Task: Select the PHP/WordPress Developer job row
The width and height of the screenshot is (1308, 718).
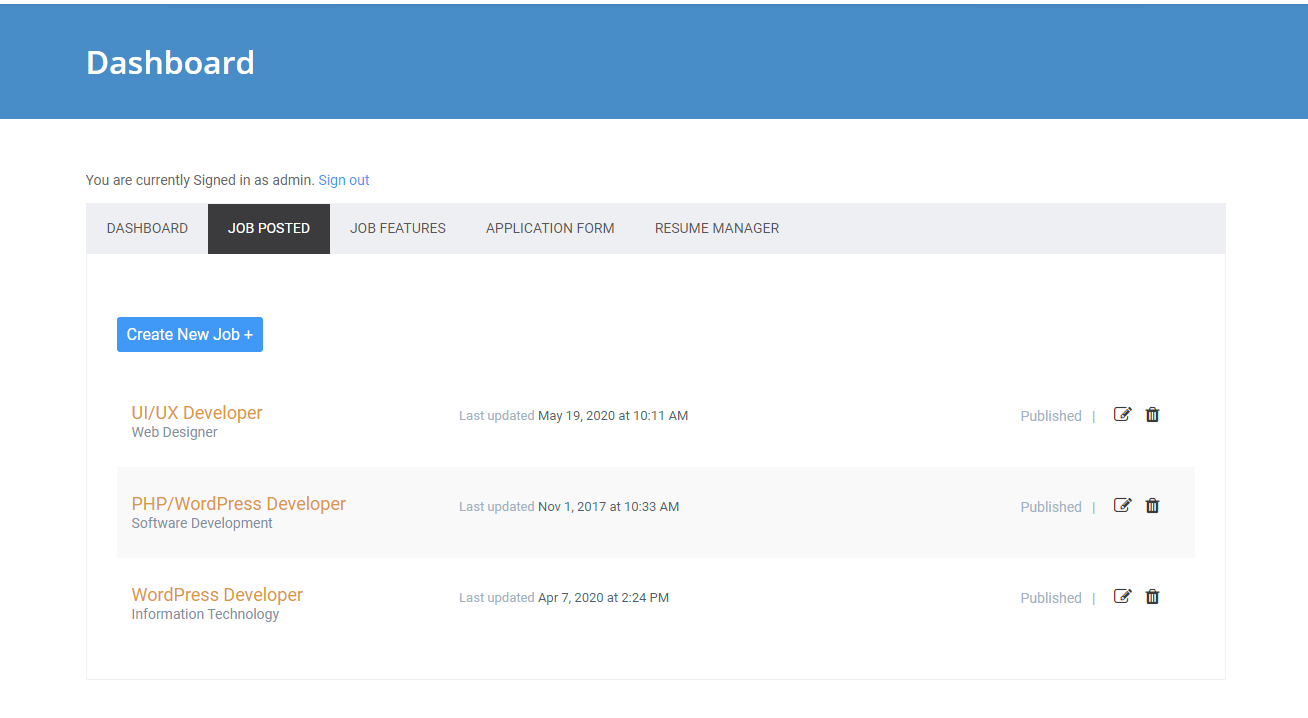Action: click(x=656, y=512)
